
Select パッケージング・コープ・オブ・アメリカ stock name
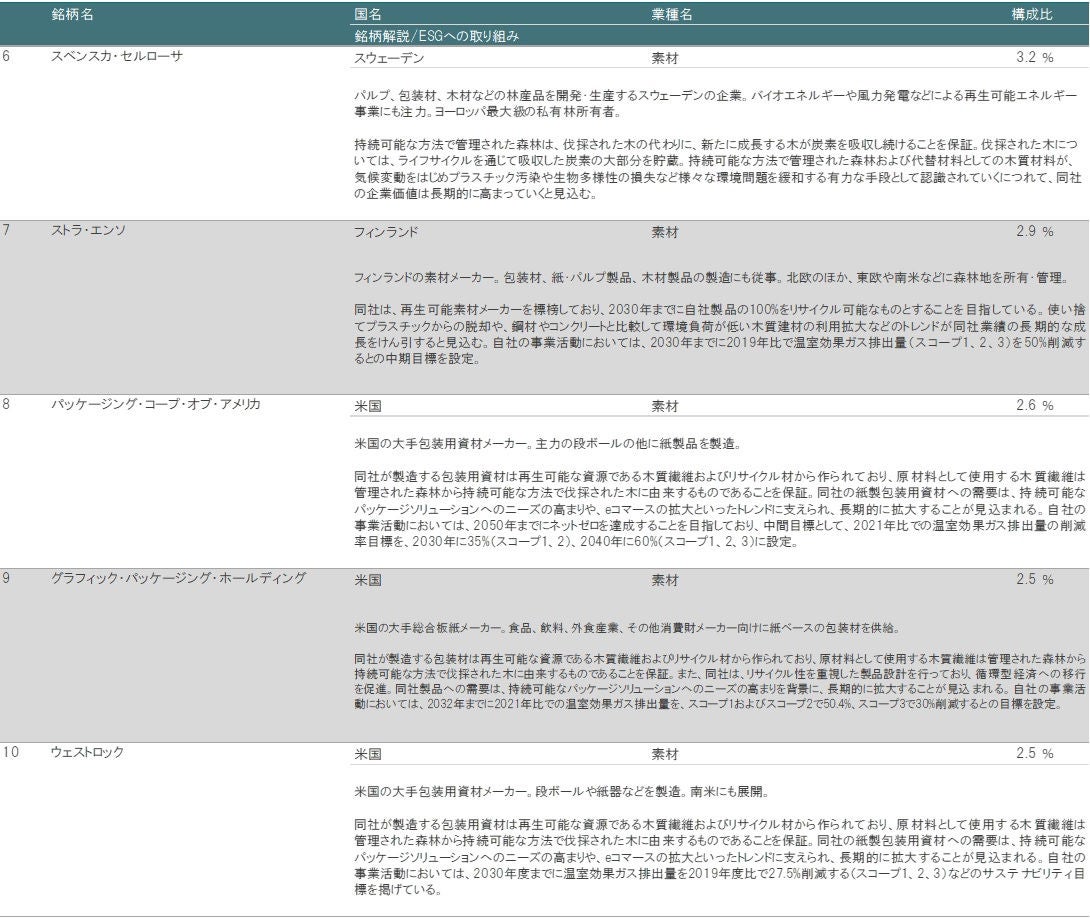pyautogui.click(x=156, y=405)
